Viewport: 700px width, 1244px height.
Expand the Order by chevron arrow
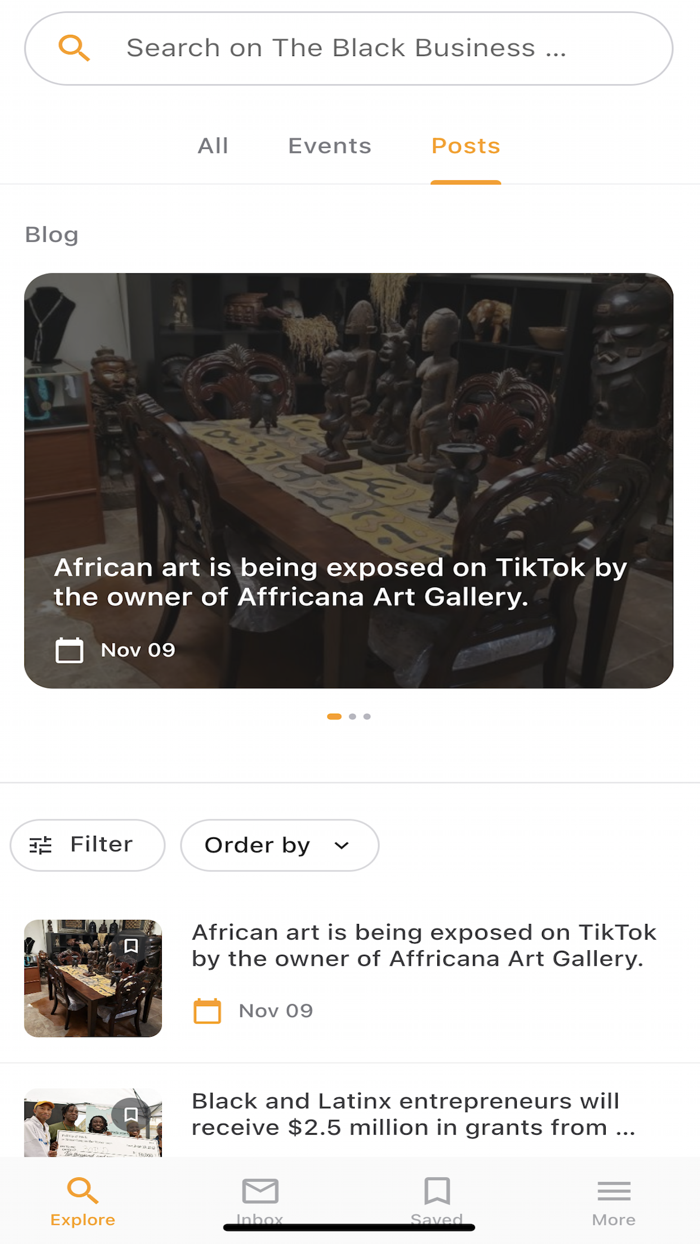pos(341,845)
